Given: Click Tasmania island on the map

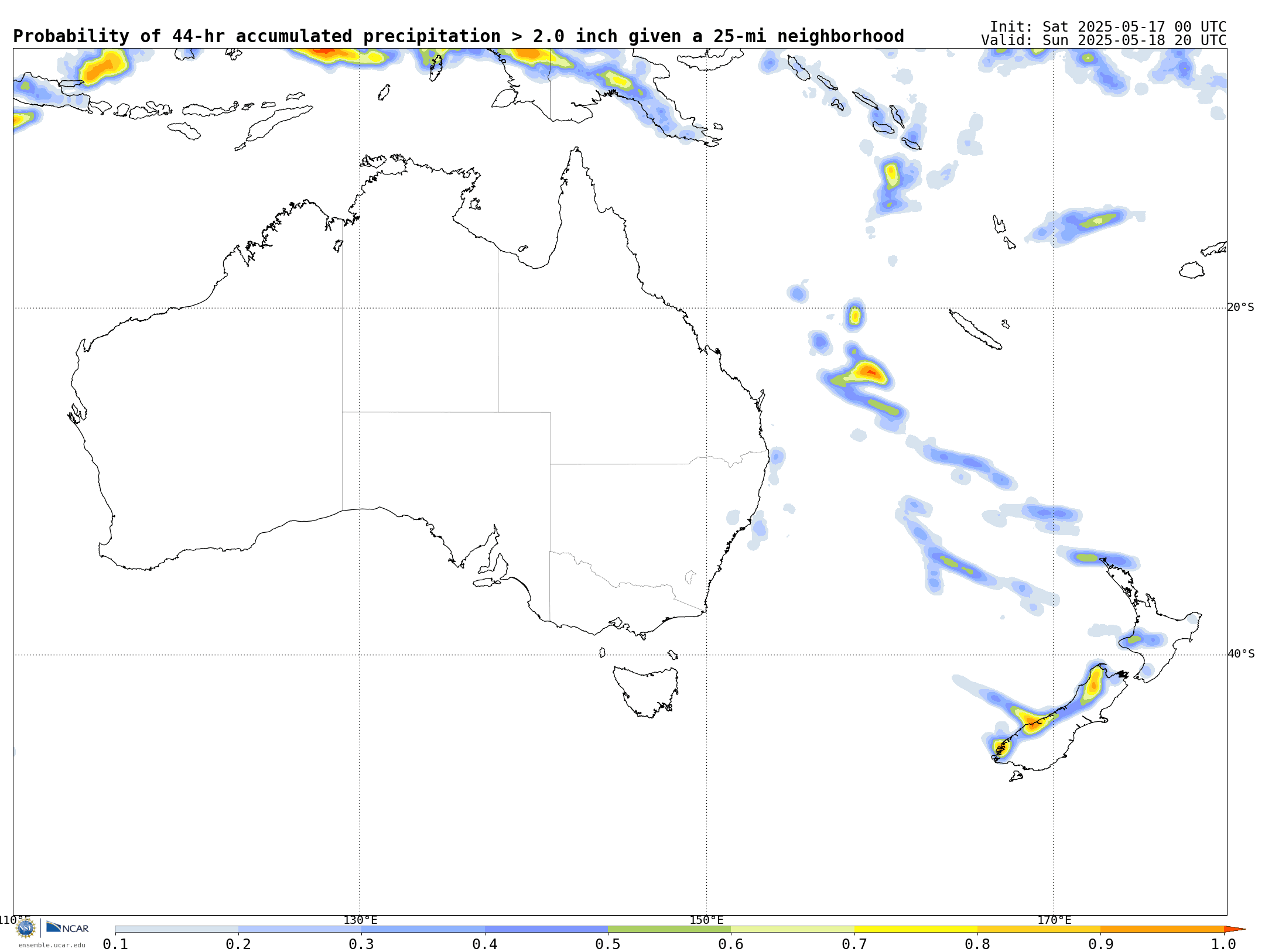Looking at the screenshot, I should (x=647, y=692).
